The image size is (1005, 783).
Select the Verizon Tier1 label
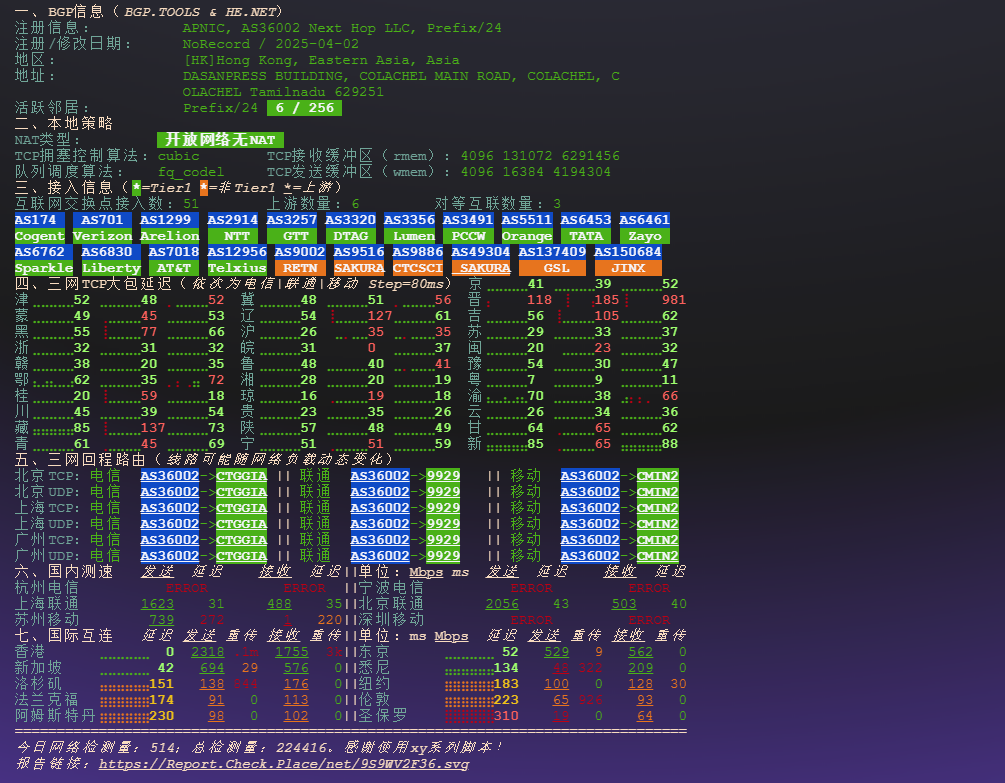click(x=103, y=236)
